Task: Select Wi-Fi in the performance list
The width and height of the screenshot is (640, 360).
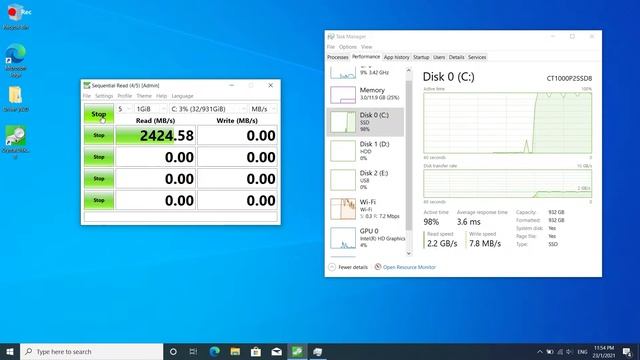Action: [x=365, y=209]
